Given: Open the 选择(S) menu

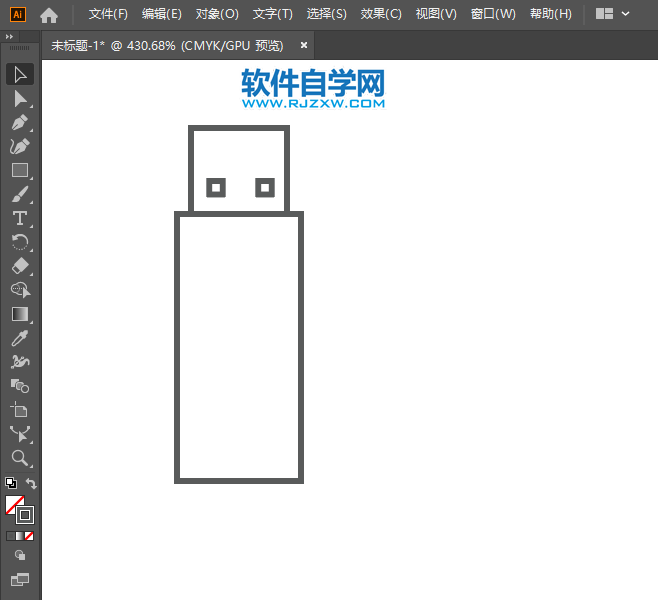Looking at the screenshot, I should point(326,14).
